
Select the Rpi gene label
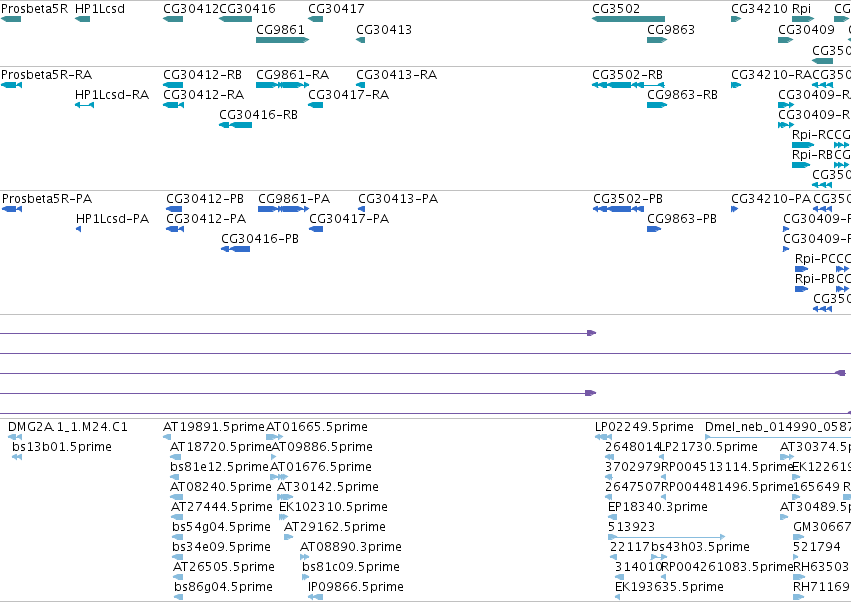(x=802, y=9)
